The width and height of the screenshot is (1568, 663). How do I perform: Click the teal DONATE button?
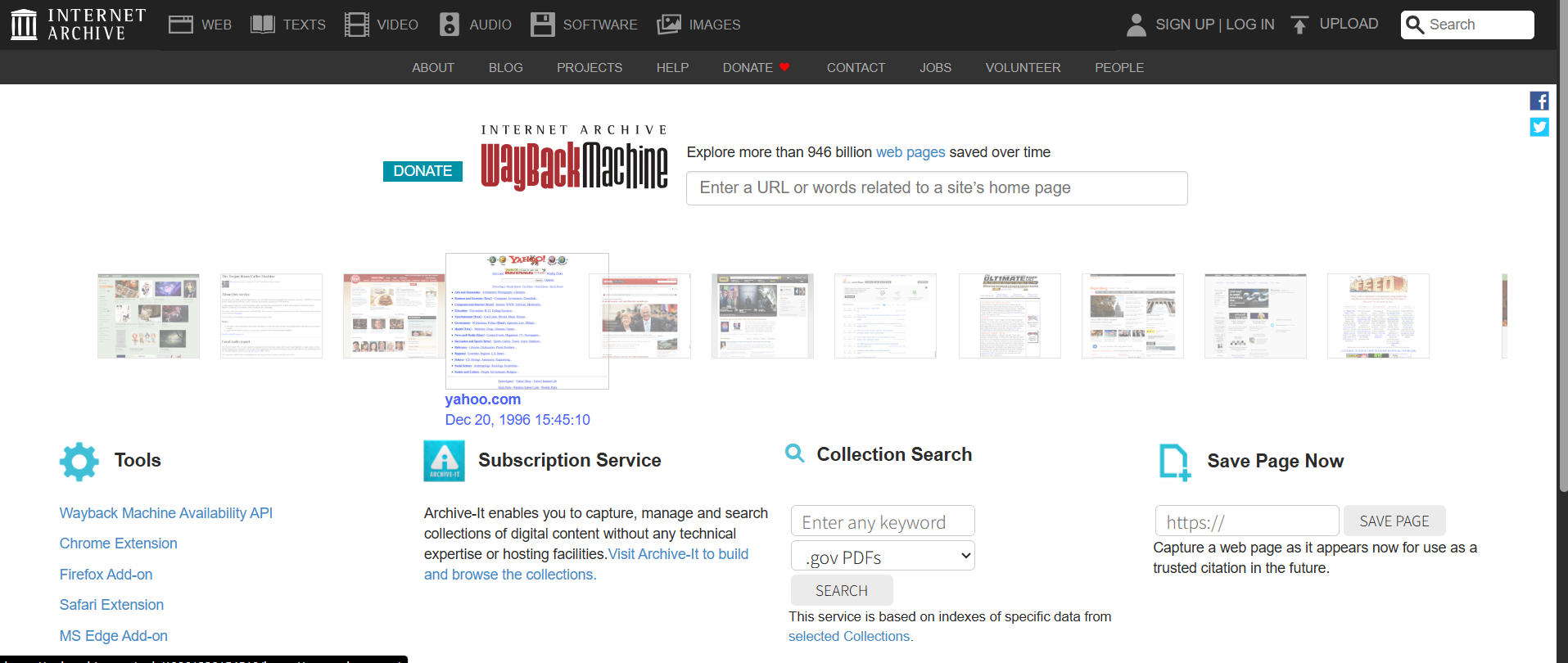pyautogui.click(x=423, y=171)
